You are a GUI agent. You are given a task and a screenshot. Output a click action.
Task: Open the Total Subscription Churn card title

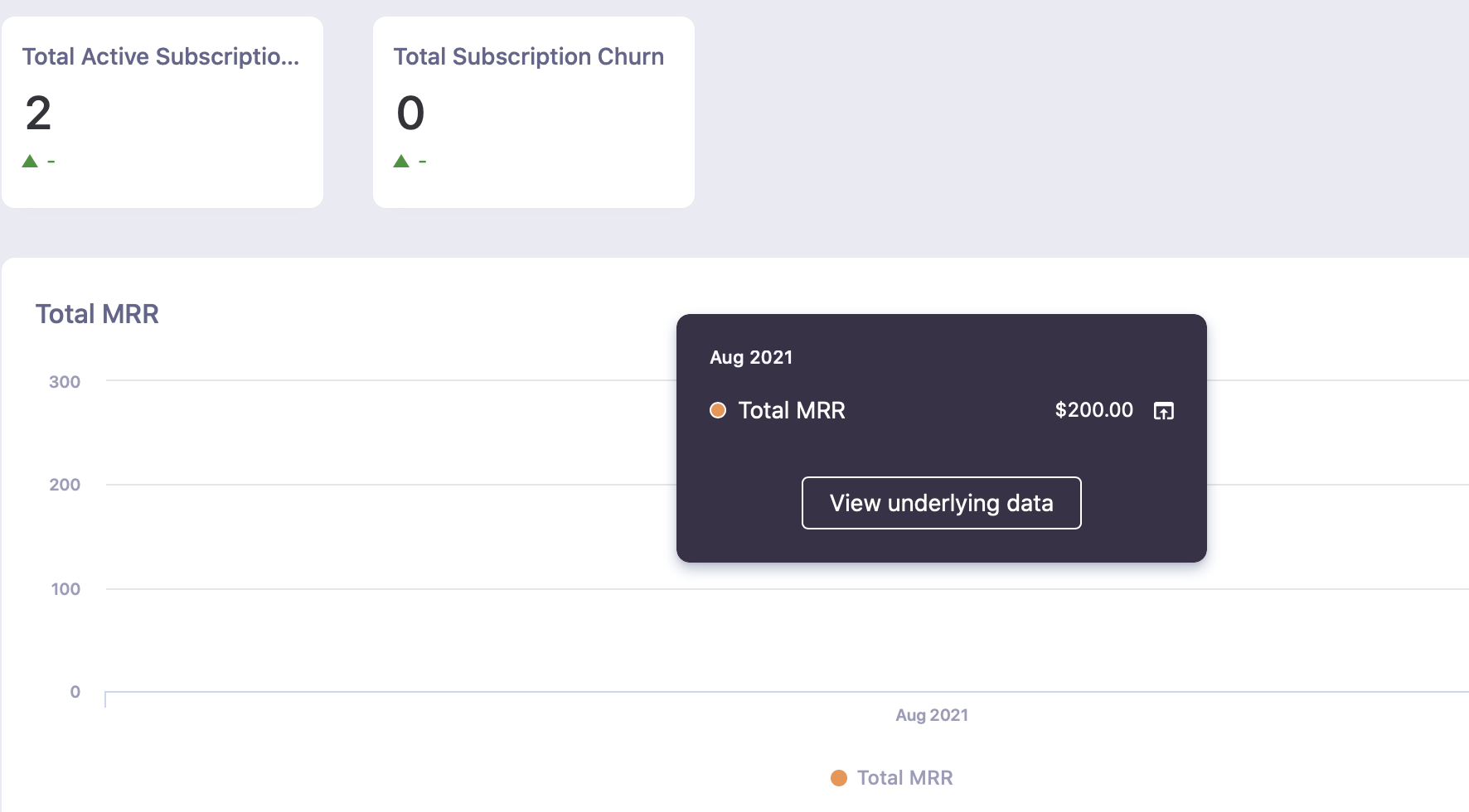[x=528, y=56]
